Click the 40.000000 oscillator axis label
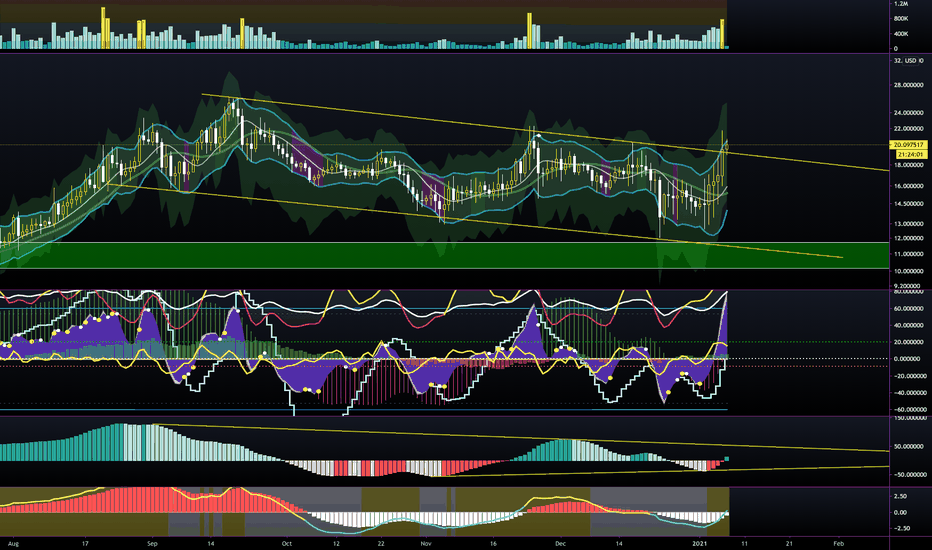The image size is (932, 550). coord(909,325)
